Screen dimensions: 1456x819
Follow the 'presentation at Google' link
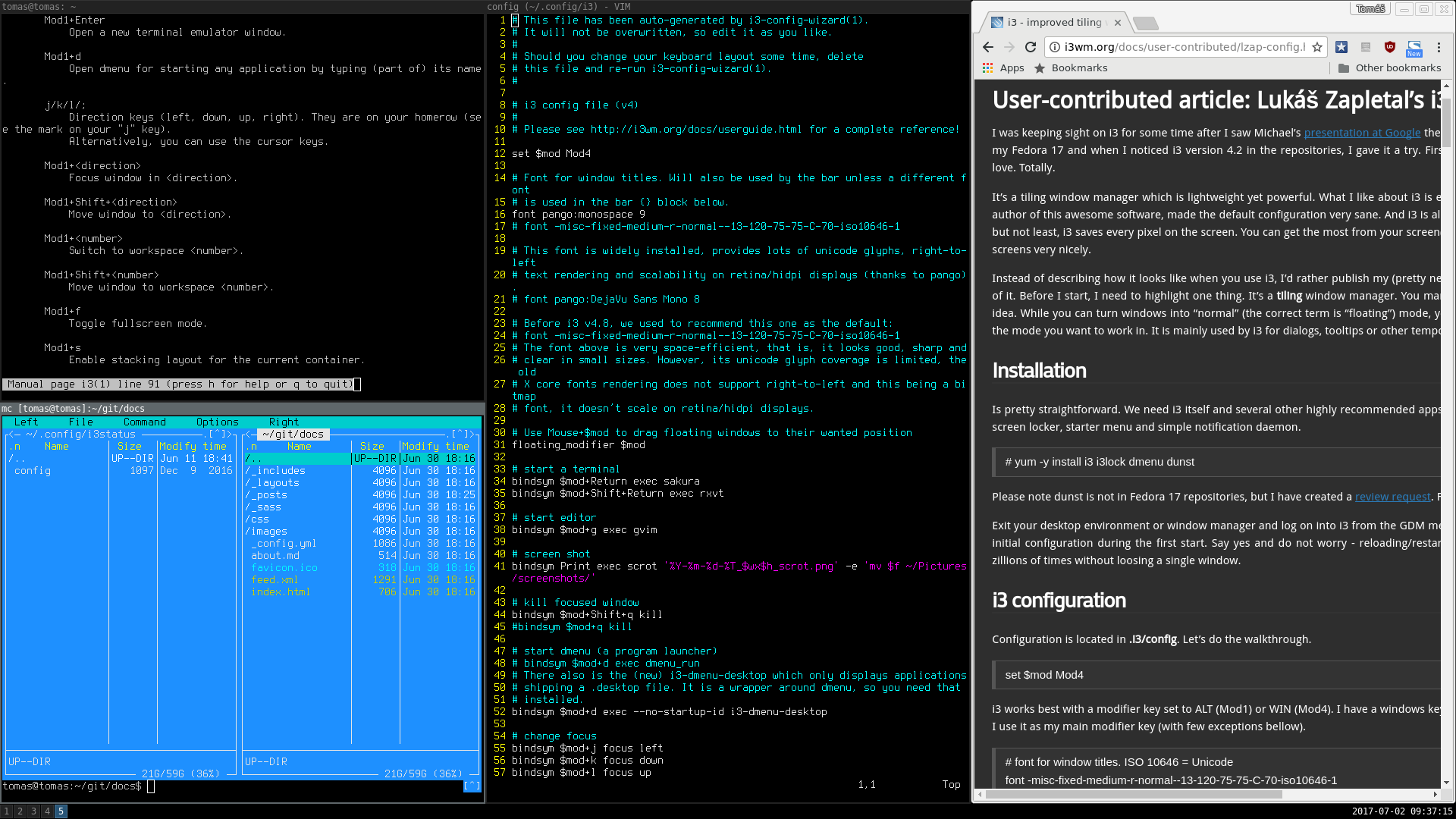(x=1362, y=133)
